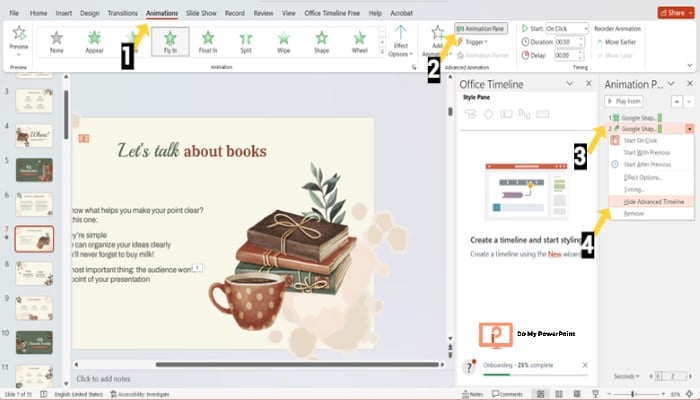Switch to Normal view icon
Viewport: 700px width, 400px height.
pyautogui.click(x=541, y=394)
